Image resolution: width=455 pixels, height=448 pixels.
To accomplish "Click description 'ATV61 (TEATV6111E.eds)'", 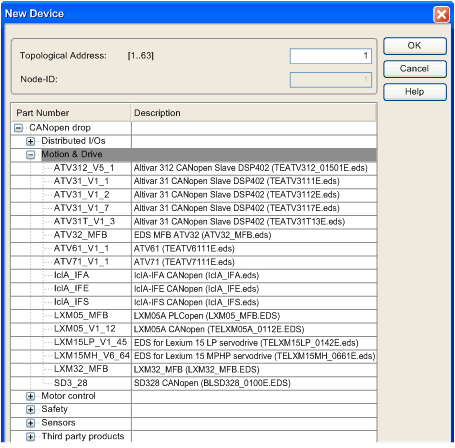I will click(184, 248).
